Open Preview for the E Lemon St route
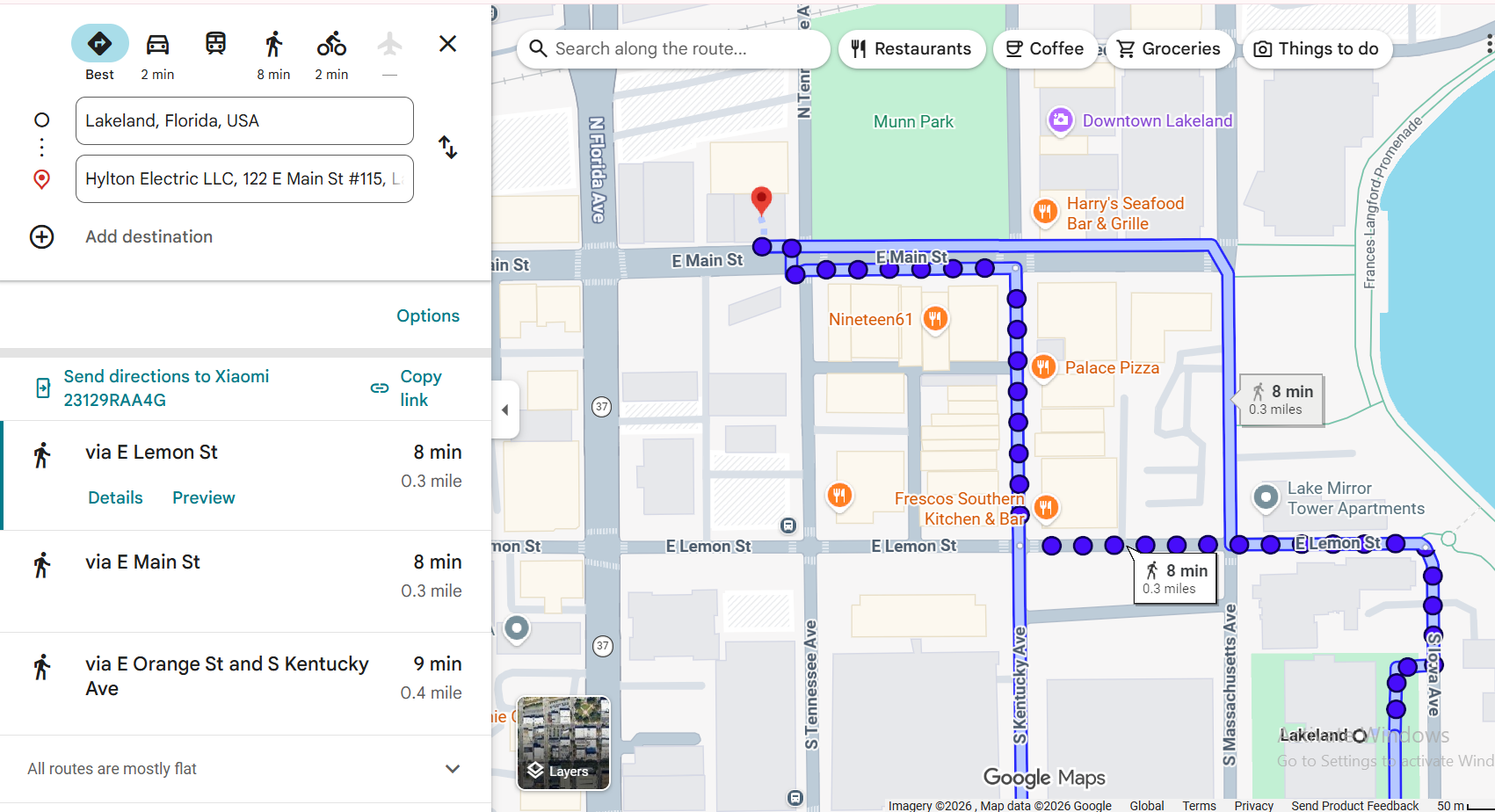 (204, 497)
